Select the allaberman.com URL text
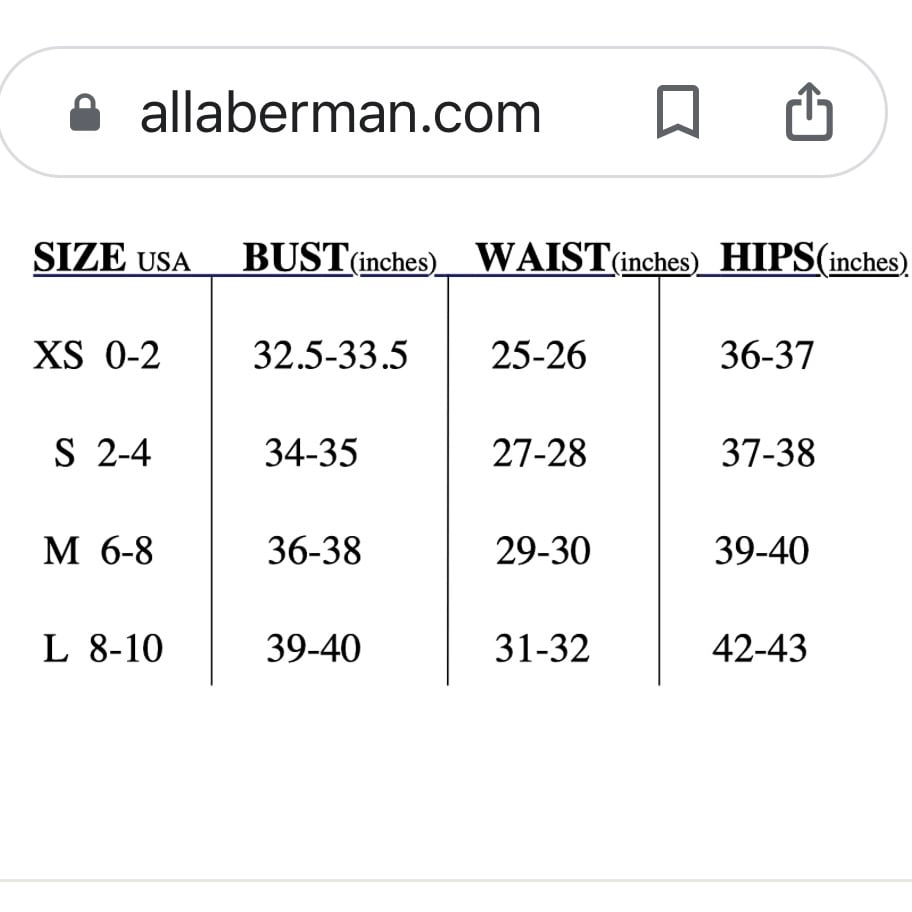The height and width of the screenshot is (912, 912). click(x=341, y=114)
